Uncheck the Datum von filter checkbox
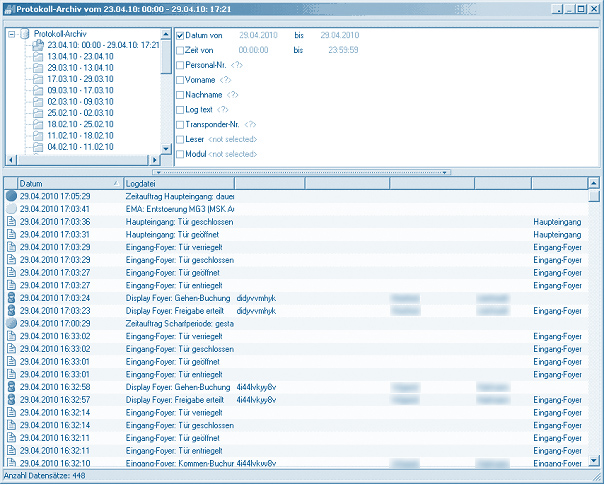Screen dimensions: 605x485 pos(180,35)
